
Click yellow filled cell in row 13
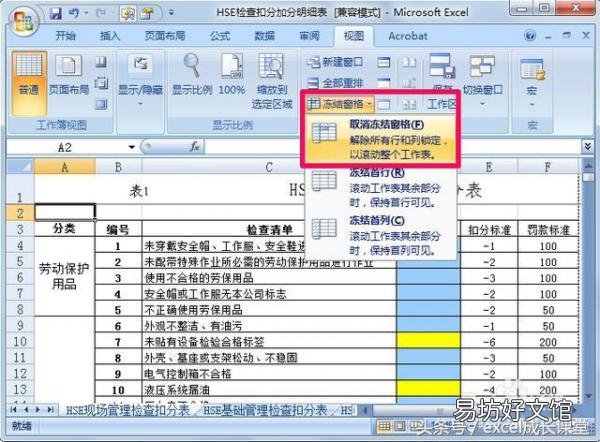pos(428,388)
